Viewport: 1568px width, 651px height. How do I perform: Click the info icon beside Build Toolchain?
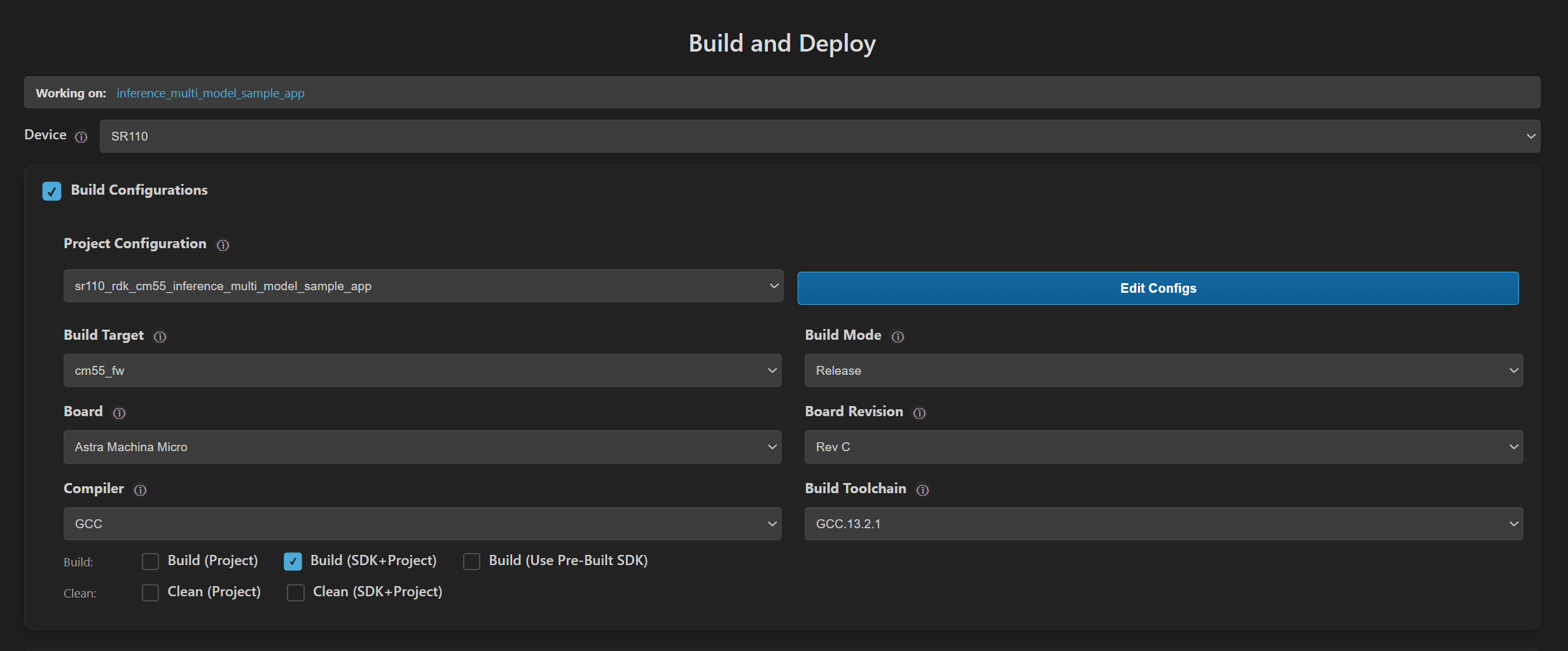point(922,490)
